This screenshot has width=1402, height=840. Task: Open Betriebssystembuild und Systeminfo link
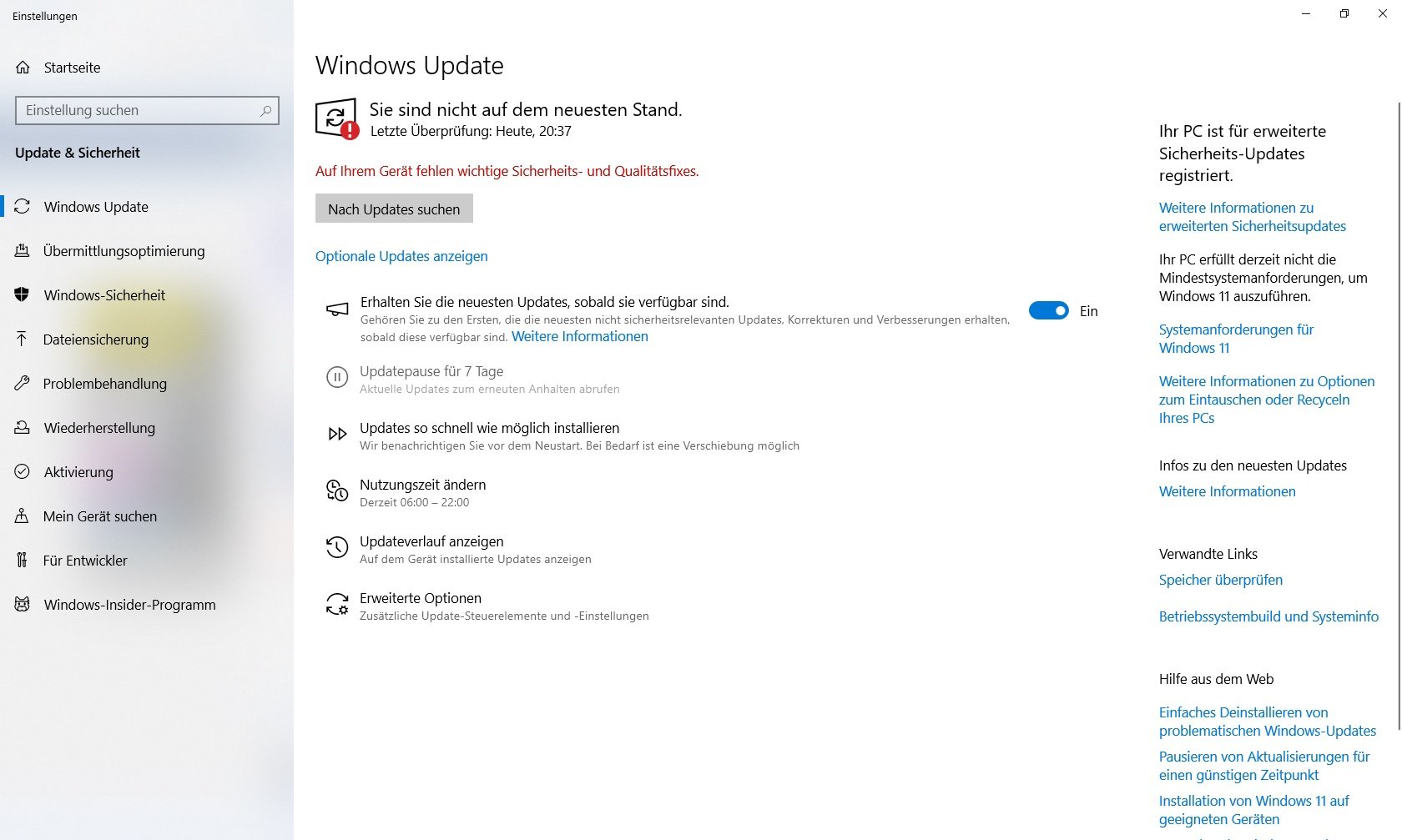(1268, 616)
